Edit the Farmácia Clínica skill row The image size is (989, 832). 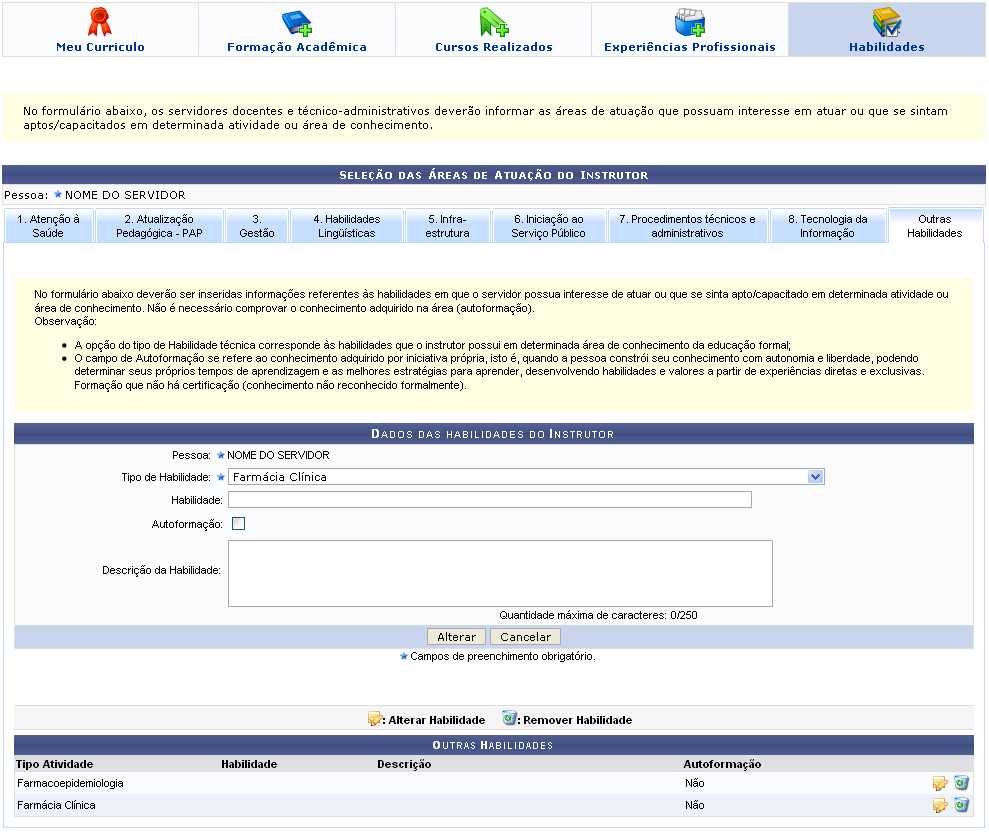pos(940,805)
